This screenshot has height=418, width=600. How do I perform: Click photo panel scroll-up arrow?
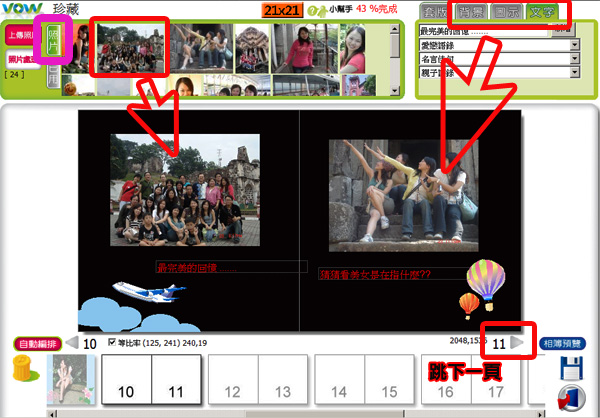395,29
